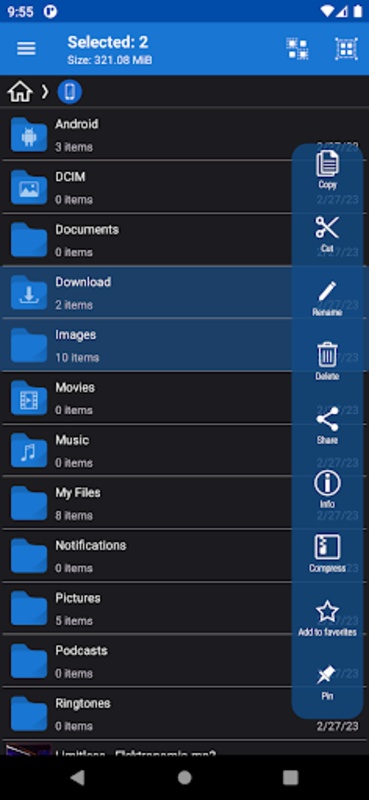Open Info for the selection

[x=327, y=489]
